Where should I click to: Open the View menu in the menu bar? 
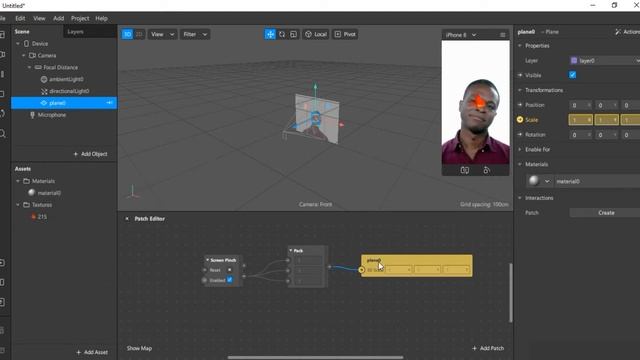[x=39, y=18]
